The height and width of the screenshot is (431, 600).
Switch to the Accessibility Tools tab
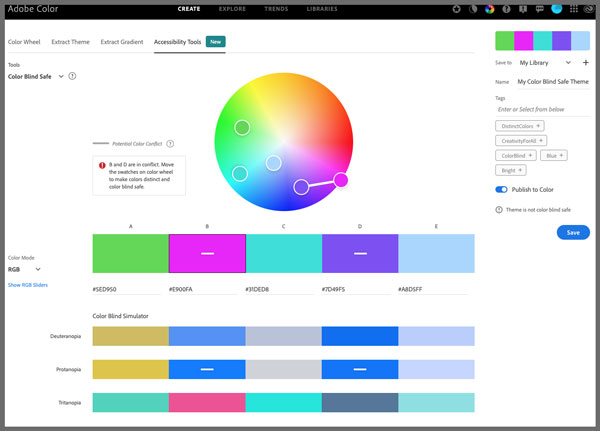coord(177,42)
